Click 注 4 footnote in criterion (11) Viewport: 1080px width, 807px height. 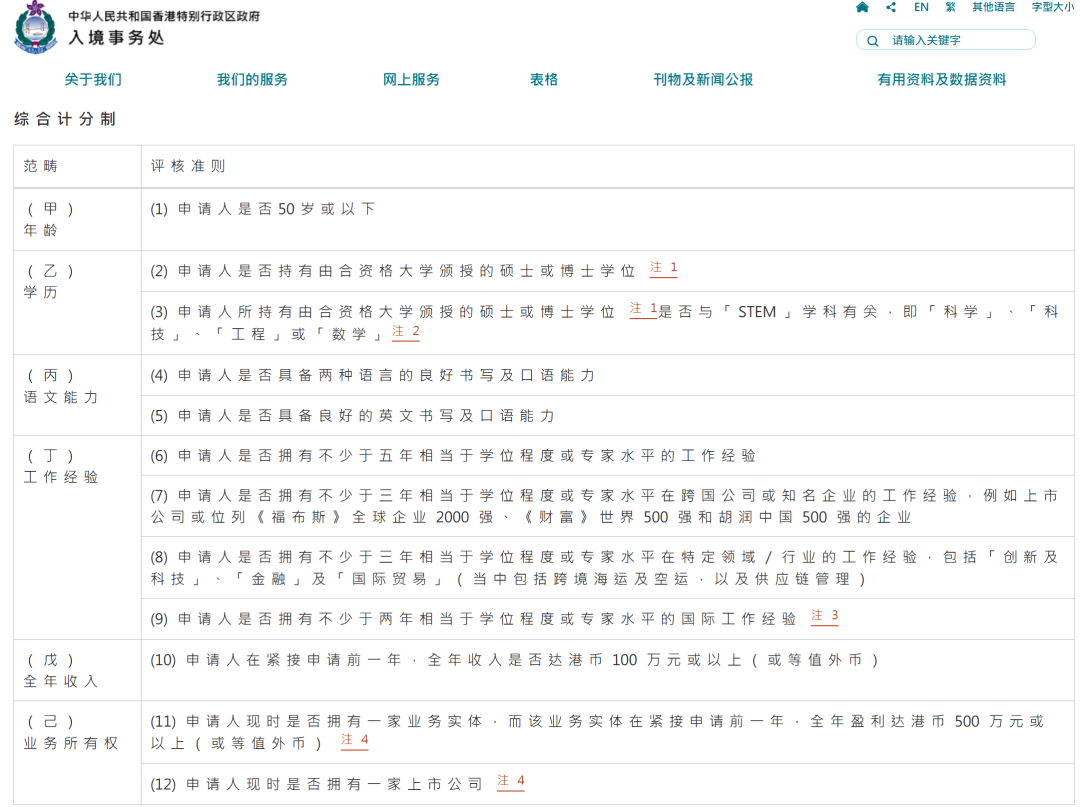(x=354, y=741)
